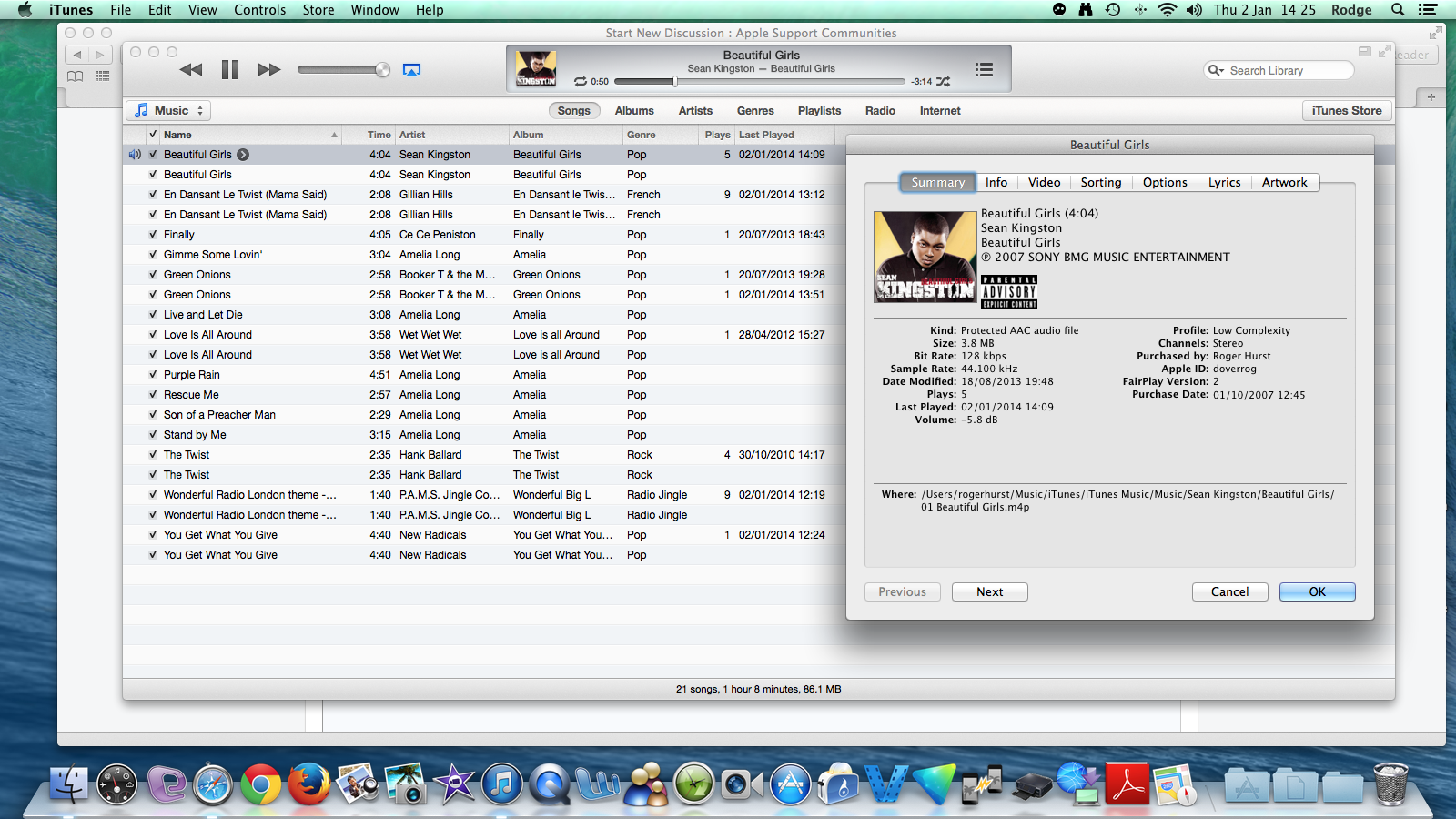Toggle shuffle in the now-playing display
Image resolution: width=1456 pixels, height=819 pixels.
(x=944, y=82)
